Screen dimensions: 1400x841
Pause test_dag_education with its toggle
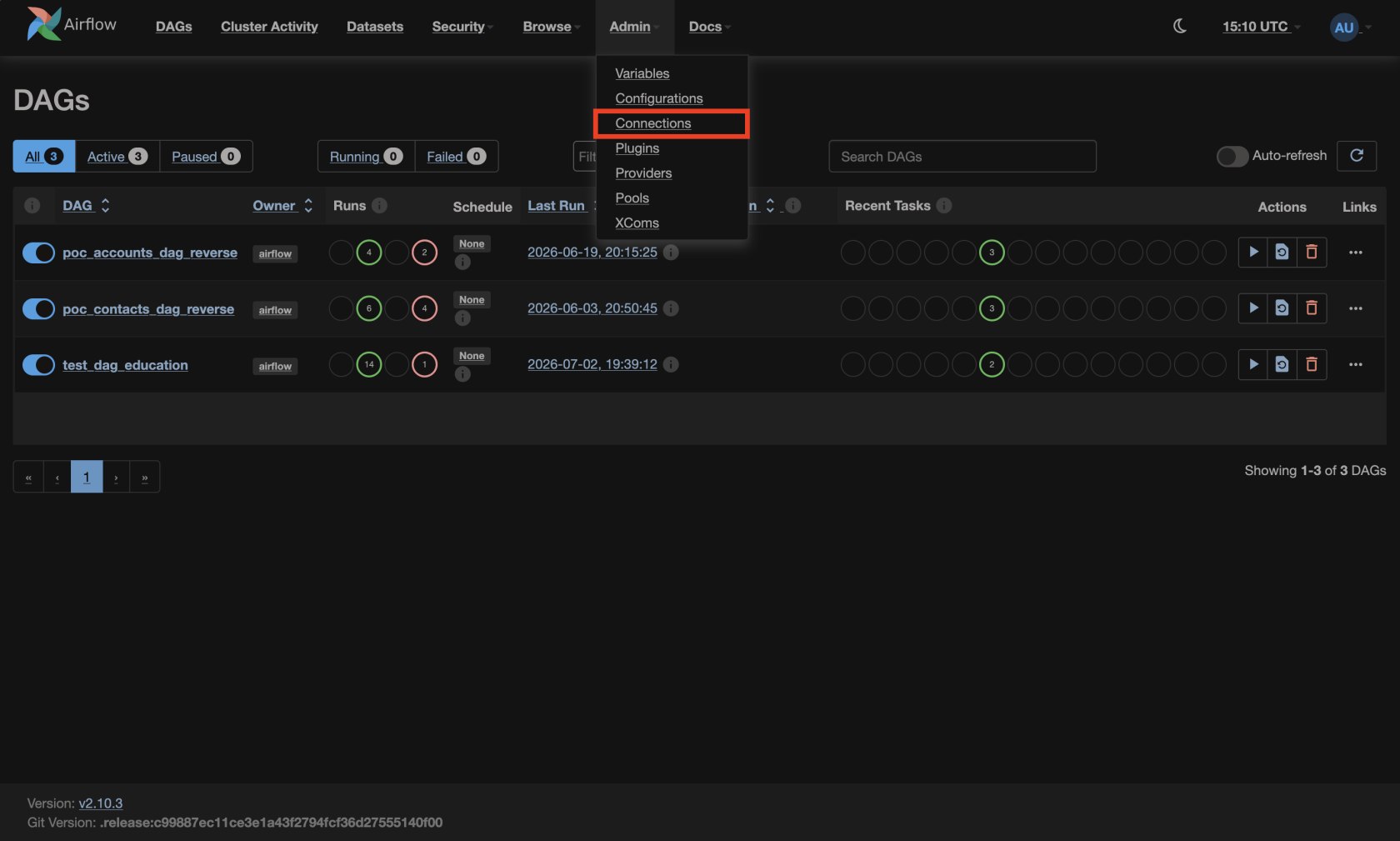[38, 364]
